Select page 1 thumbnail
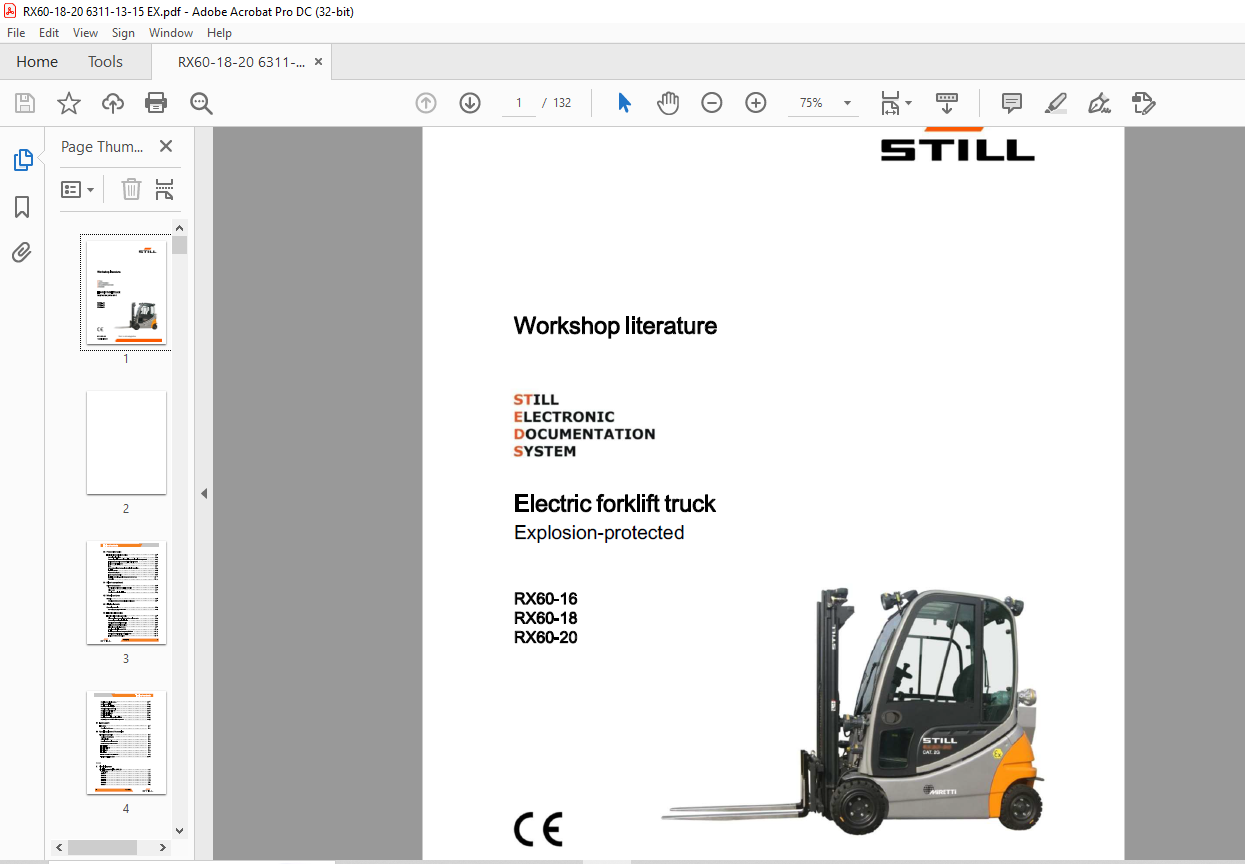 [126, 293]
